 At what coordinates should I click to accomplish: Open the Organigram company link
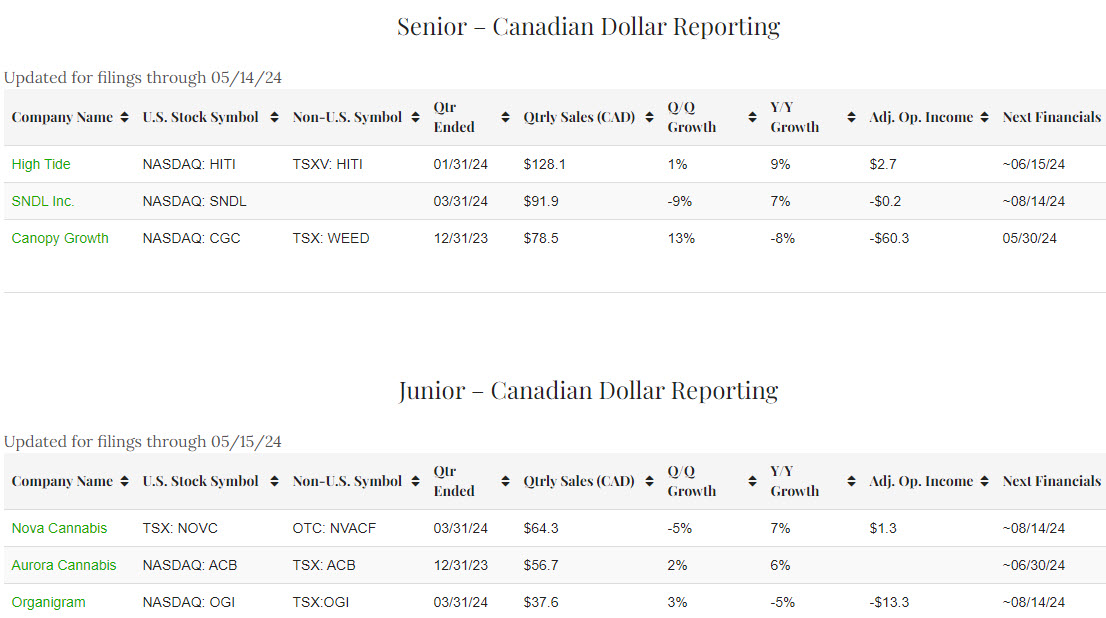click(x=48, y=602)
